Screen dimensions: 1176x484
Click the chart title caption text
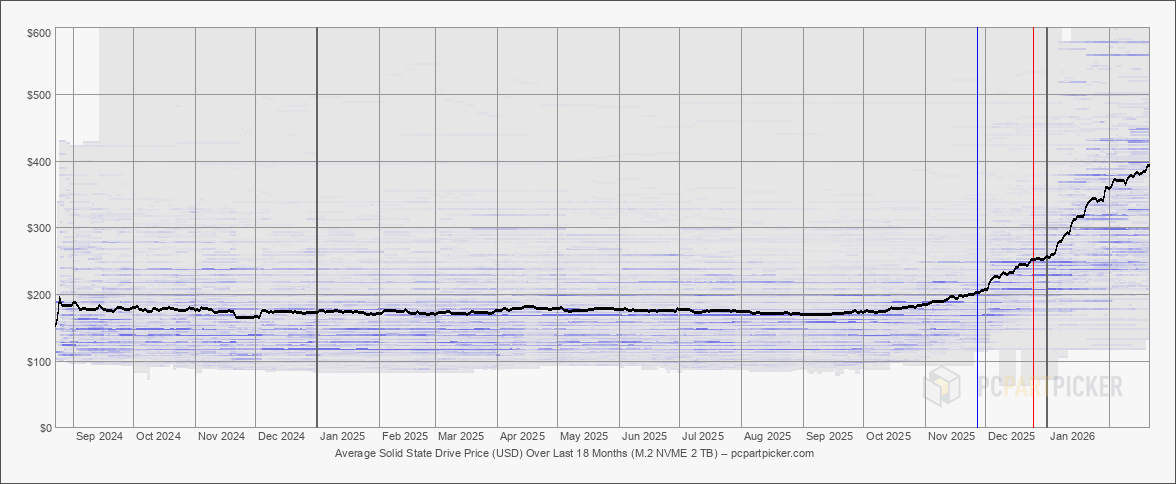point(574,454)
